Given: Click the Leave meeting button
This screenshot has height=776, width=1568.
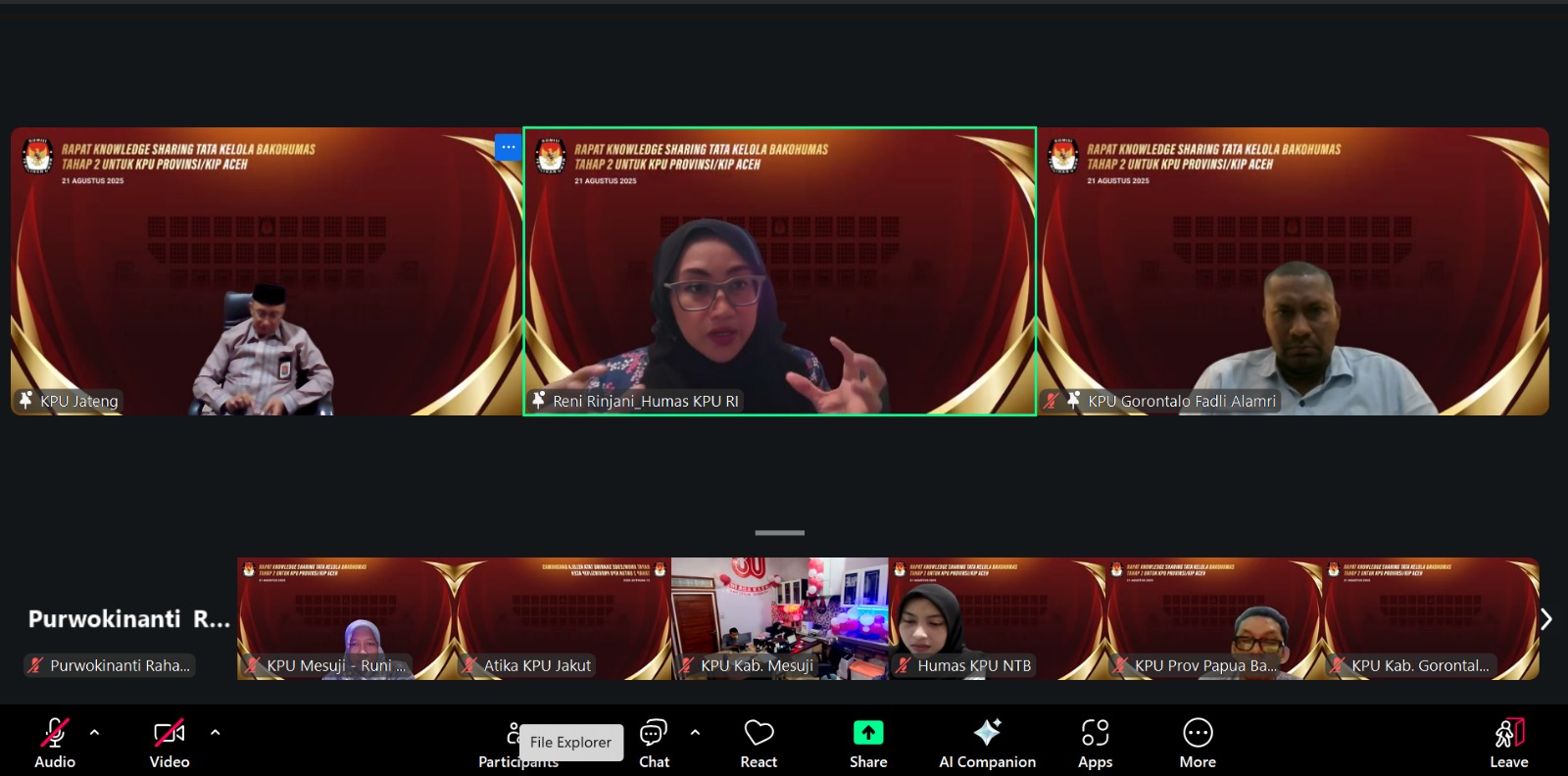Looking at the screenshot, I should pyautogui.click(x=1508, y=743).
